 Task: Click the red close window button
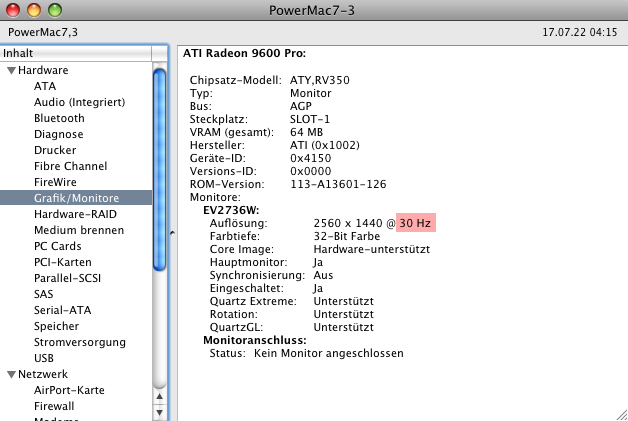[x=13, y=10]
